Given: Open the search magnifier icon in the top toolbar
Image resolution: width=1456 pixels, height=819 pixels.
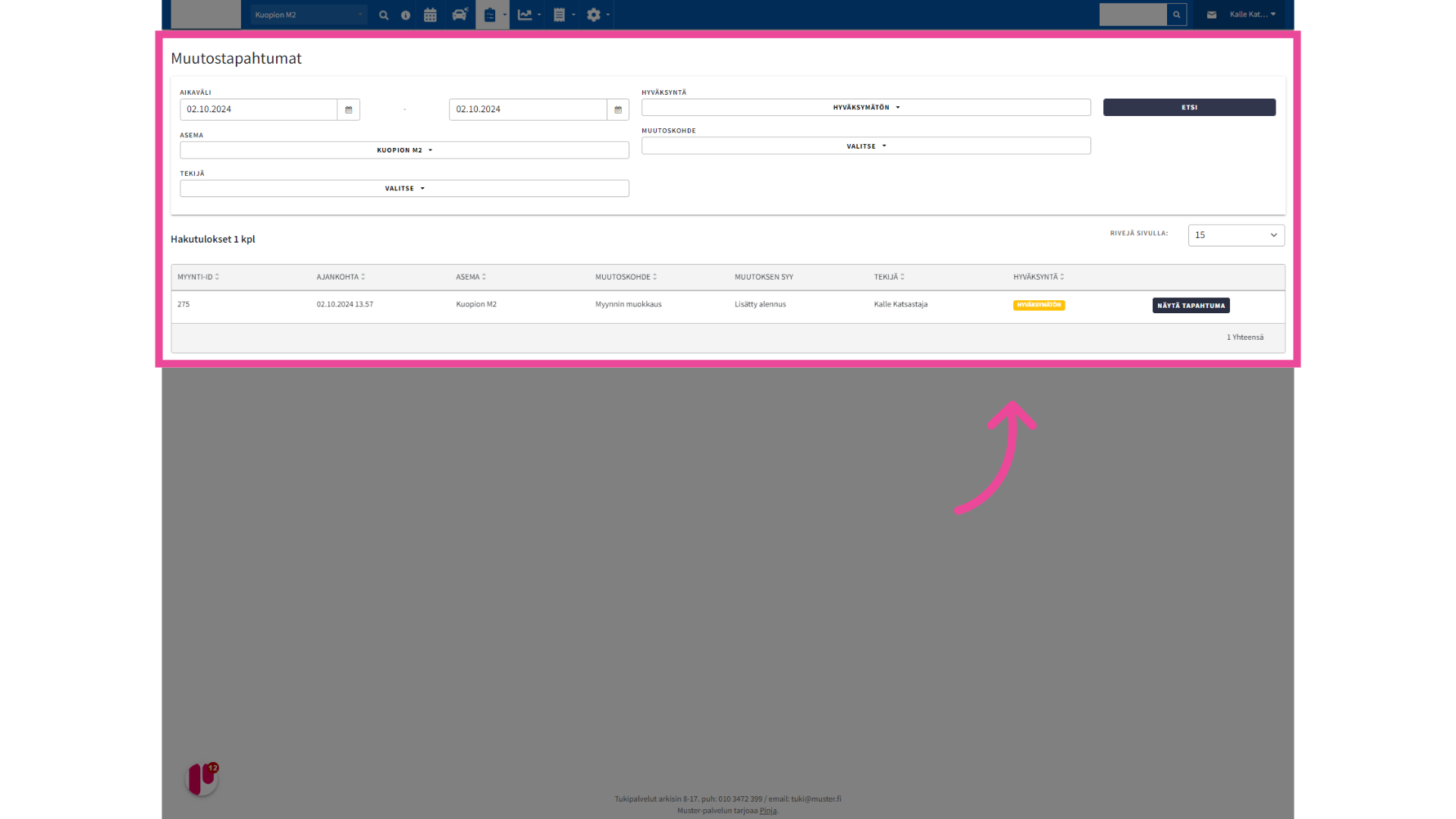Looking at the screenshot, I should pyautogui.click(x=384, y=15).
